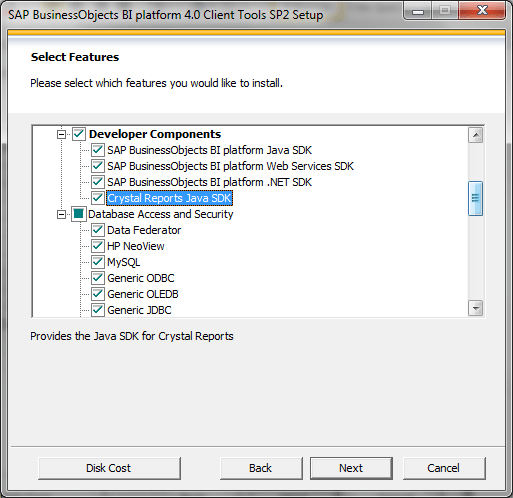
Task: Cancel the setup wizard
Action: coord(444,468)
